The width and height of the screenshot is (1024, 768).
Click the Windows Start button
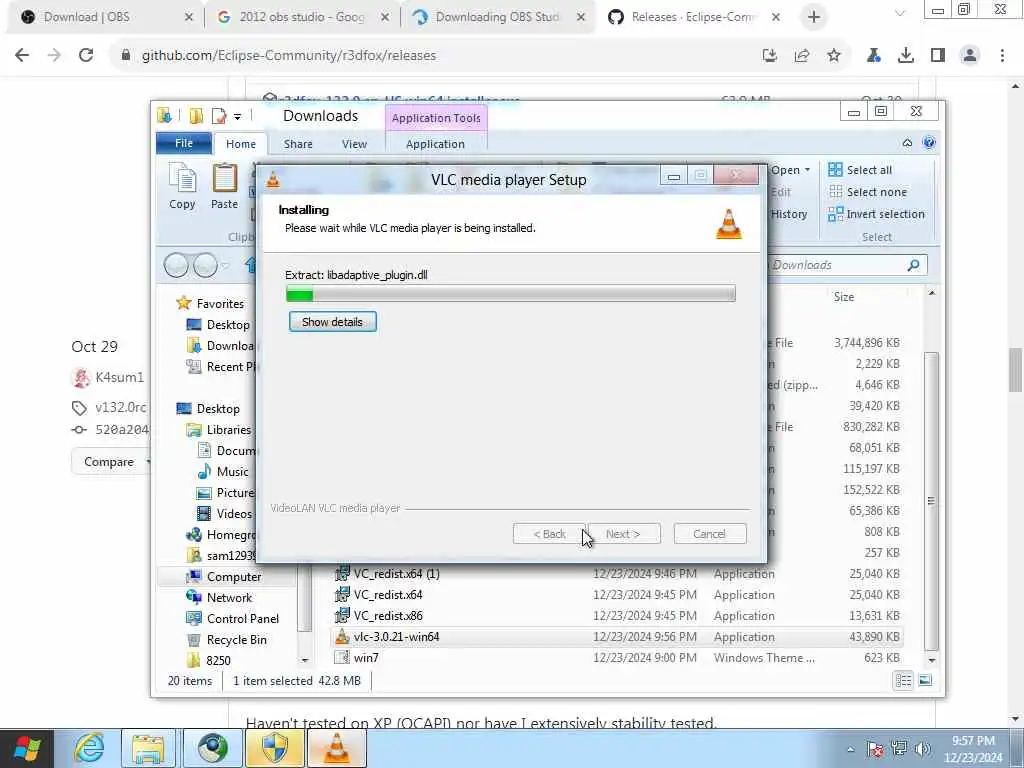pos(27,748)
